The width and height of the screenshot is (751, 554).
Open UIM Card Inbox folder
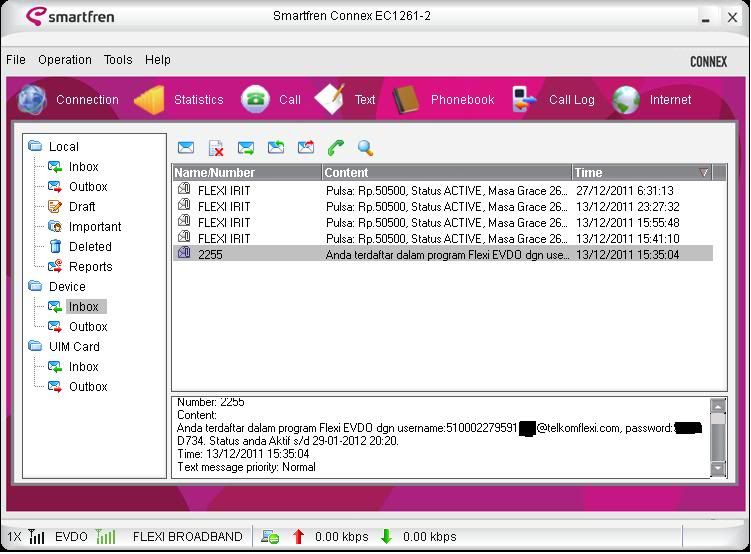83,367
